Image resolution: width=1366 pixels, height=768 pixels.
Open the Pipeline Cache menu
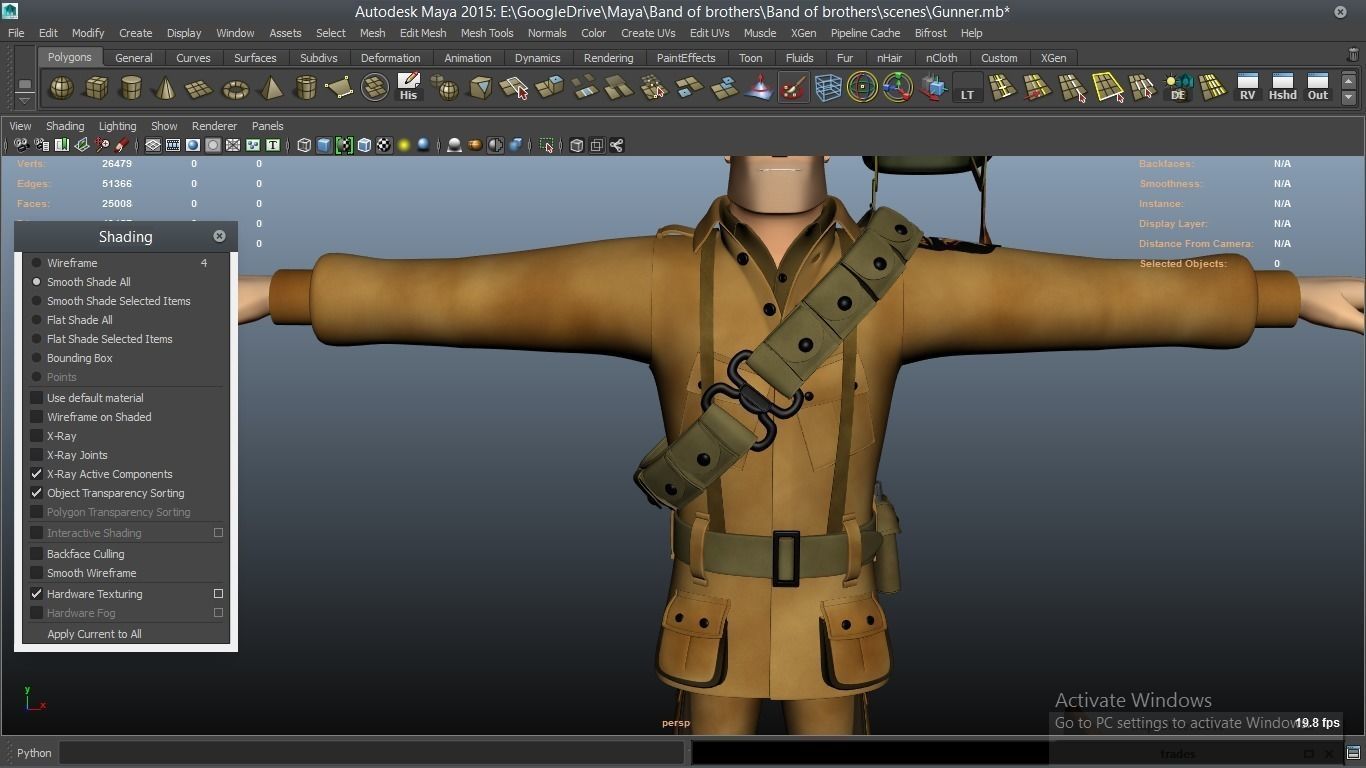(x=865, y=33)
